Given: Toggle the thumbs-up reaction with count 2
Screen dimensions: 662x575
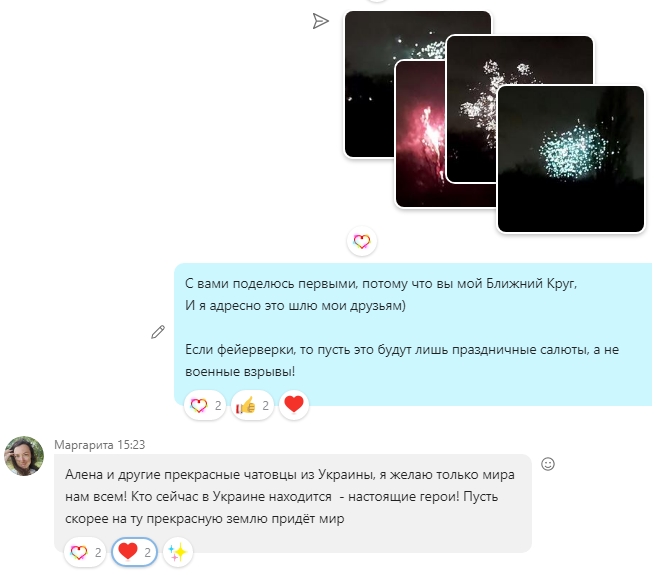Looking at the screenshot, I should tap(252, 405).
